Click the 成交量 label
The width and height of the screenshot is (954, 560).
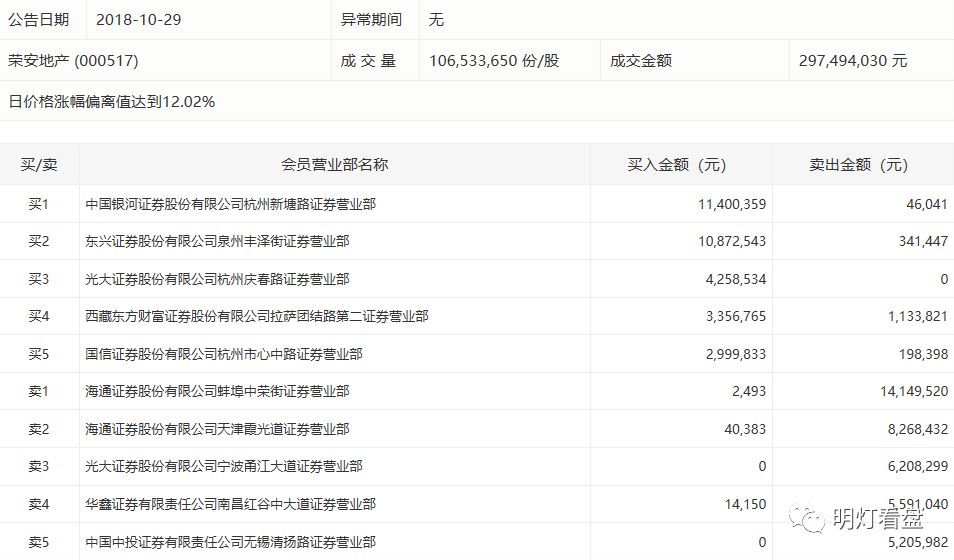point(368,60)
